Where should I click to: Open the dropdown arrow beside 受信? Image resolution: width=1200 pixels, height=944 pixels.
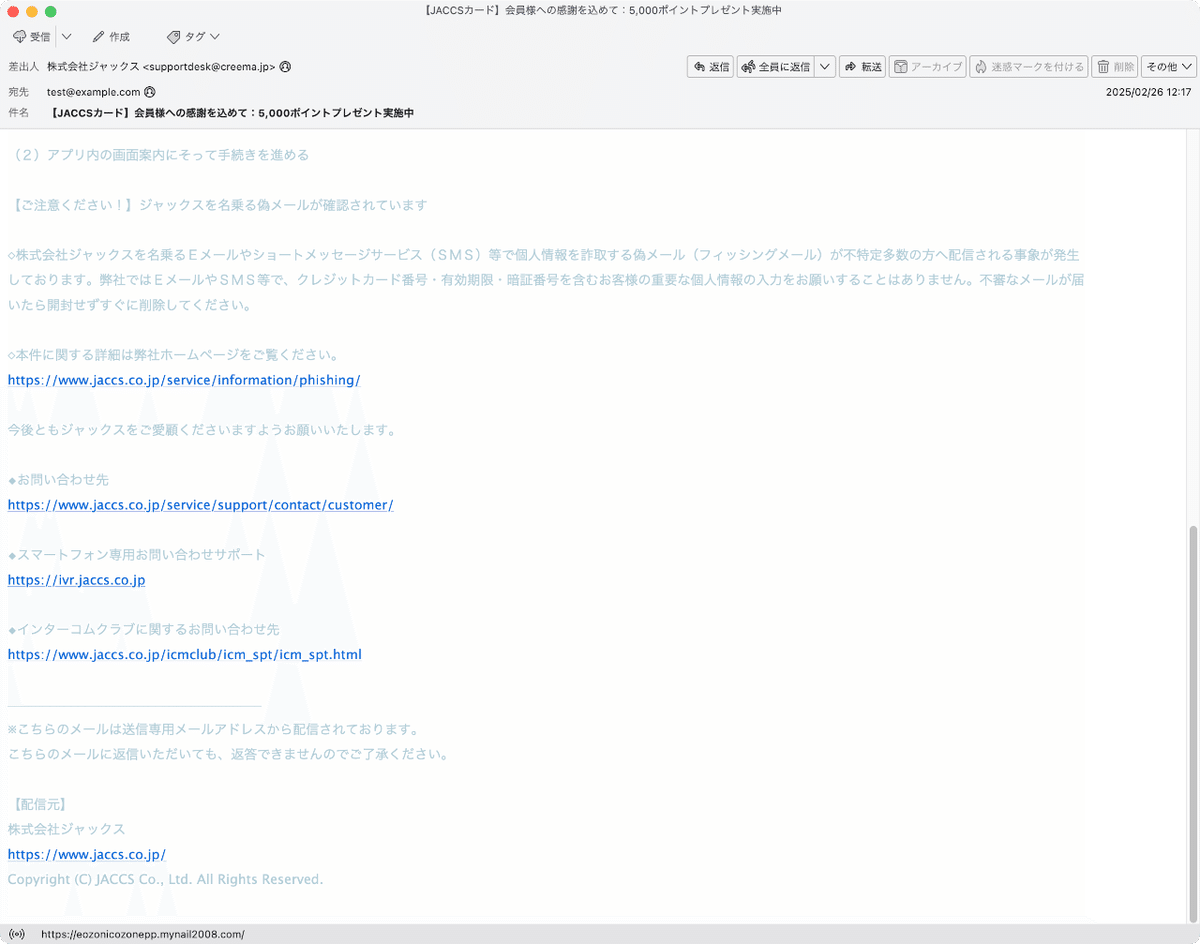coord(66,37)
